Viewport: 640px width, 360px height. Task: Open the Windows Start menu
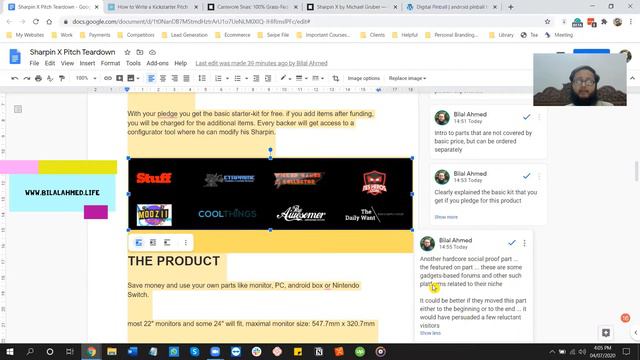(x=10, y=351)
